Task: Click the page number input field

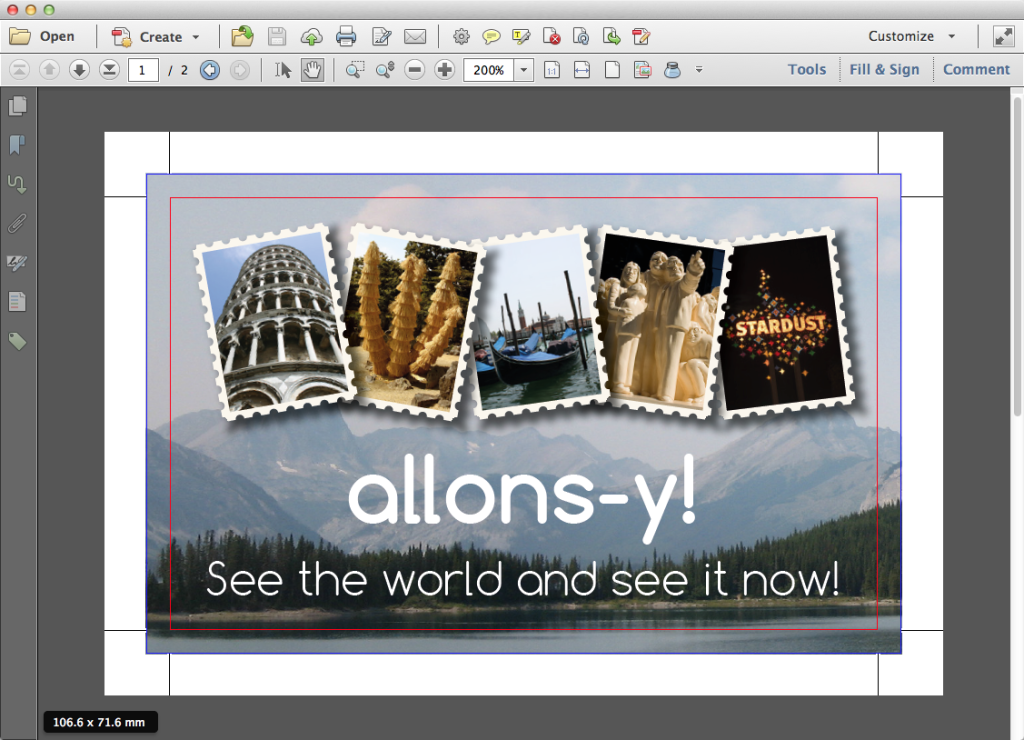Action: click(142, 70)
